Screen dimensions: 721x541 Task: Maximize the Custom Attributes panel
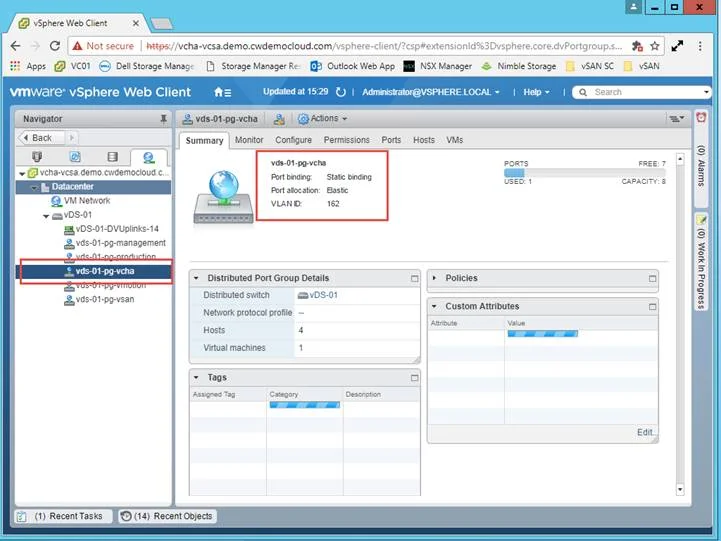click(652, 307)
